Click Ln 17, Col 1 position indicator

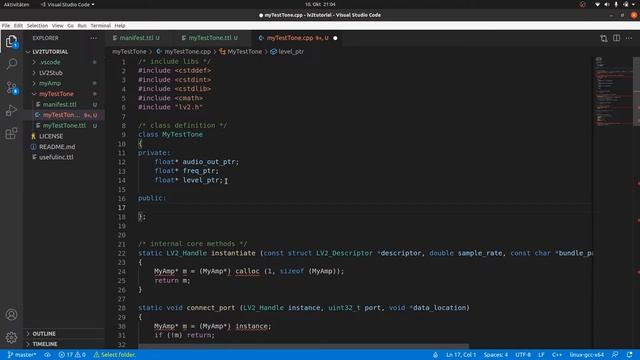461,355
